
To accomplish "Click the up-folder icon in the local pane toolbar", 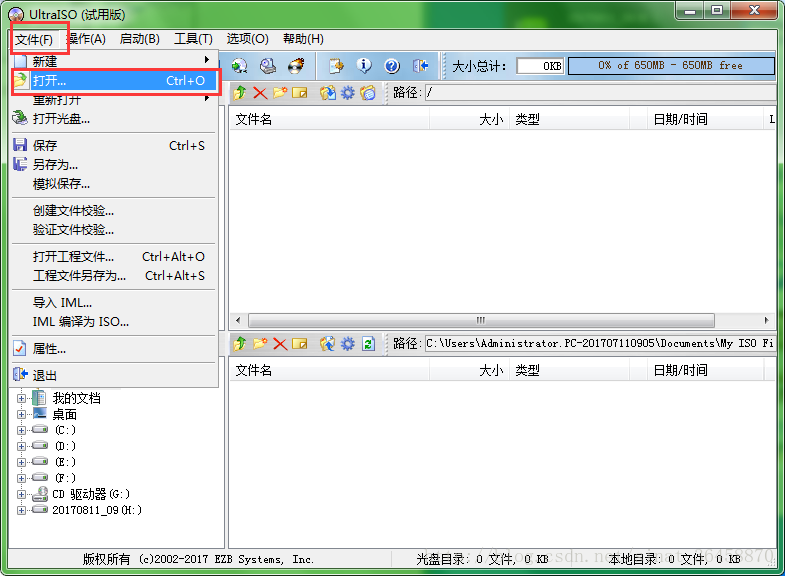I will tap(240, 344).
